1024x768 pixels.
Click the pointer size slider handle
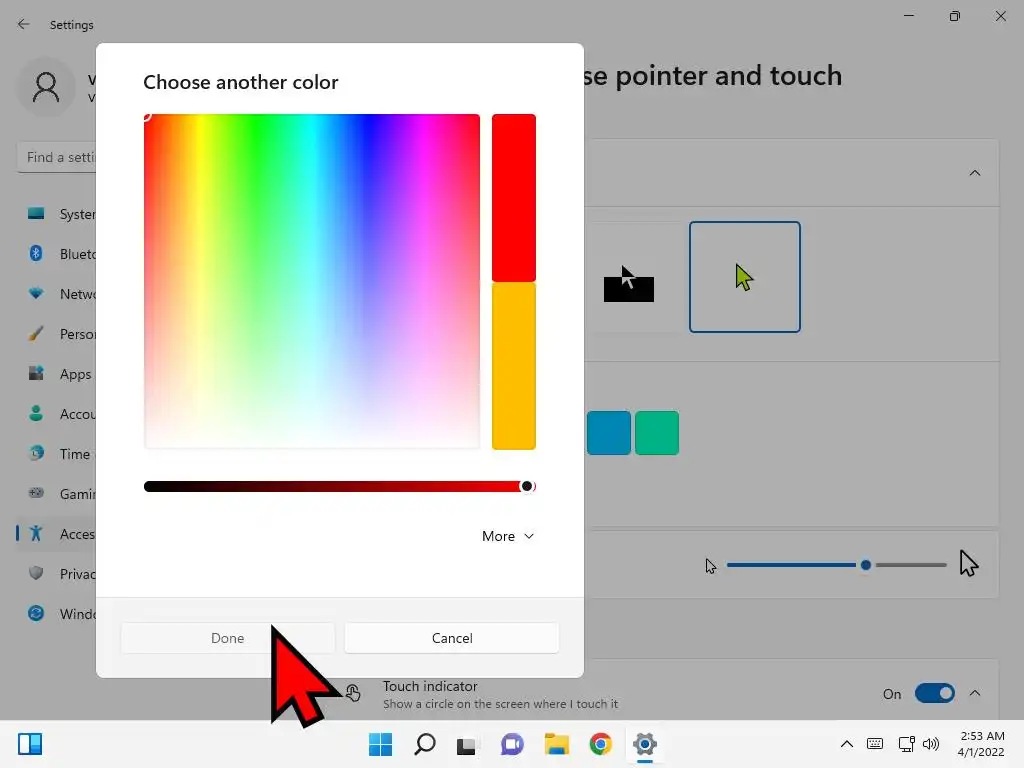tap(866, 565)
